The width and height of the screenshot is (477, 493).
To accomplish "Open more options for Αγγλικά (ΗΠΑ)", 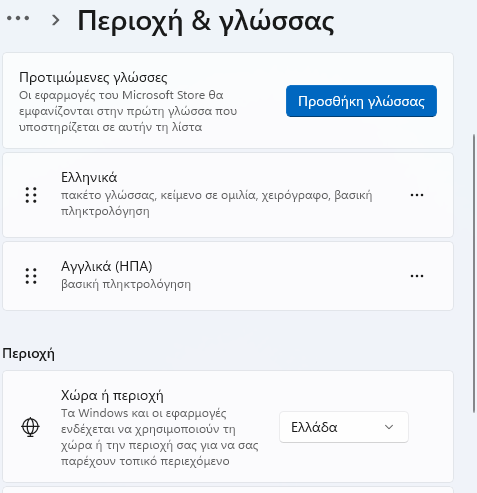I will pos(417,276).
